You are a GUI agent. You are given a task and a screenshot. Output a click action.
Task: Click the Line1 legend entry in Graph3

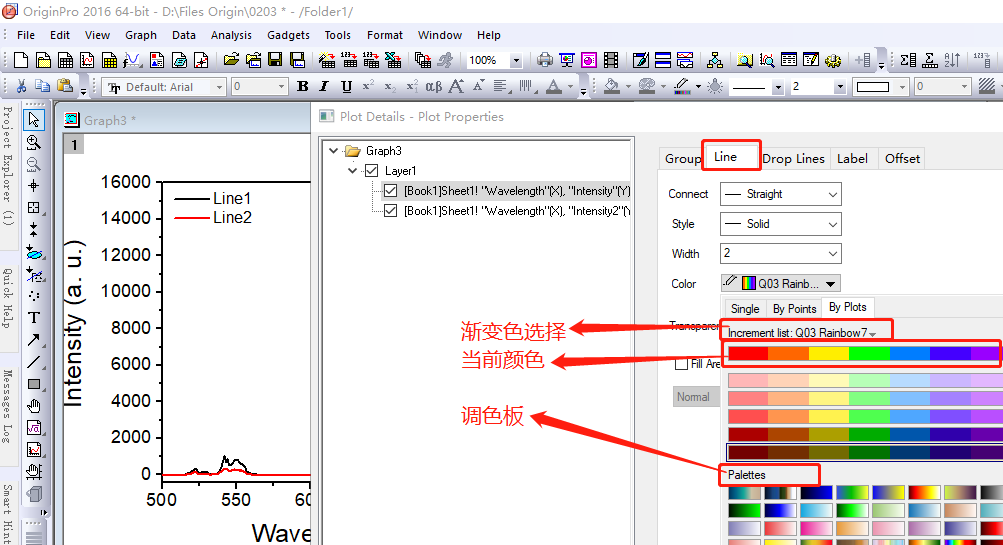(213, 198)
